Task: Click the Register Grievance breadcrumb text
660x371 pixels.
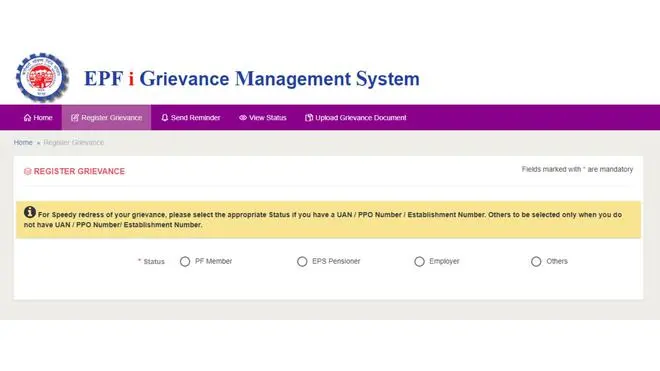Action: (74, 142)
